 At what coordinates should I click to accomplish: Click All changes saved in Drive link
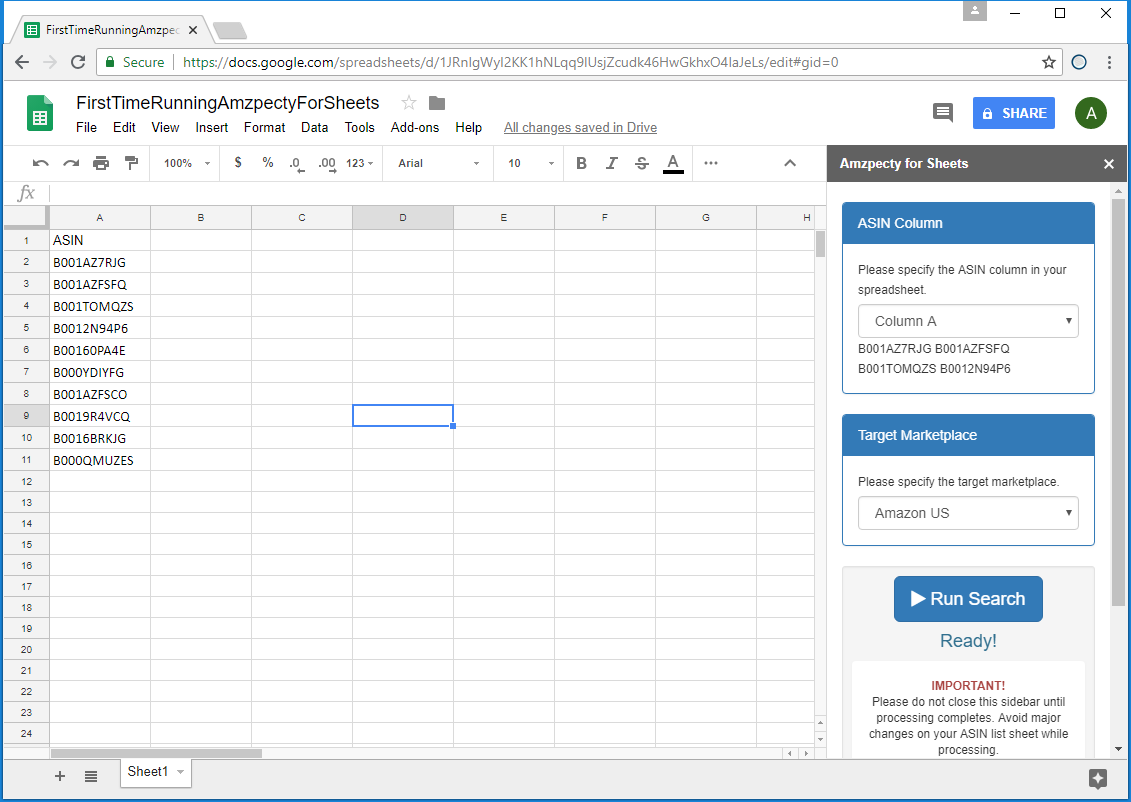coord(580,127)
